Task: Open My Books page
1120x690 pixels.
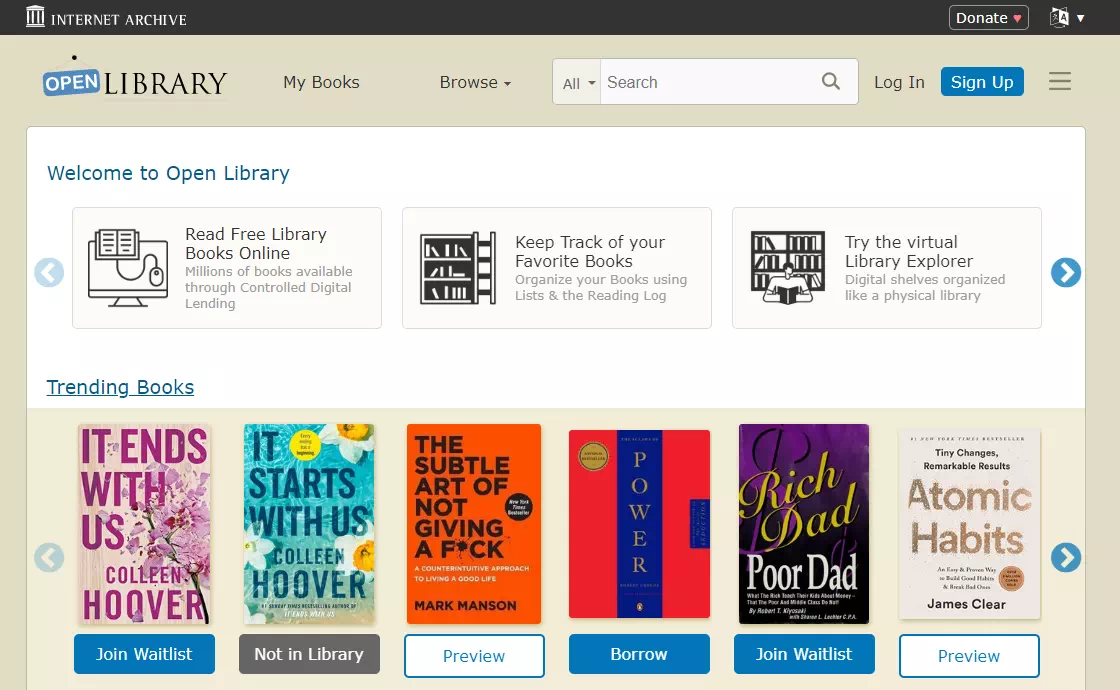Action: [x=321, y=82]
